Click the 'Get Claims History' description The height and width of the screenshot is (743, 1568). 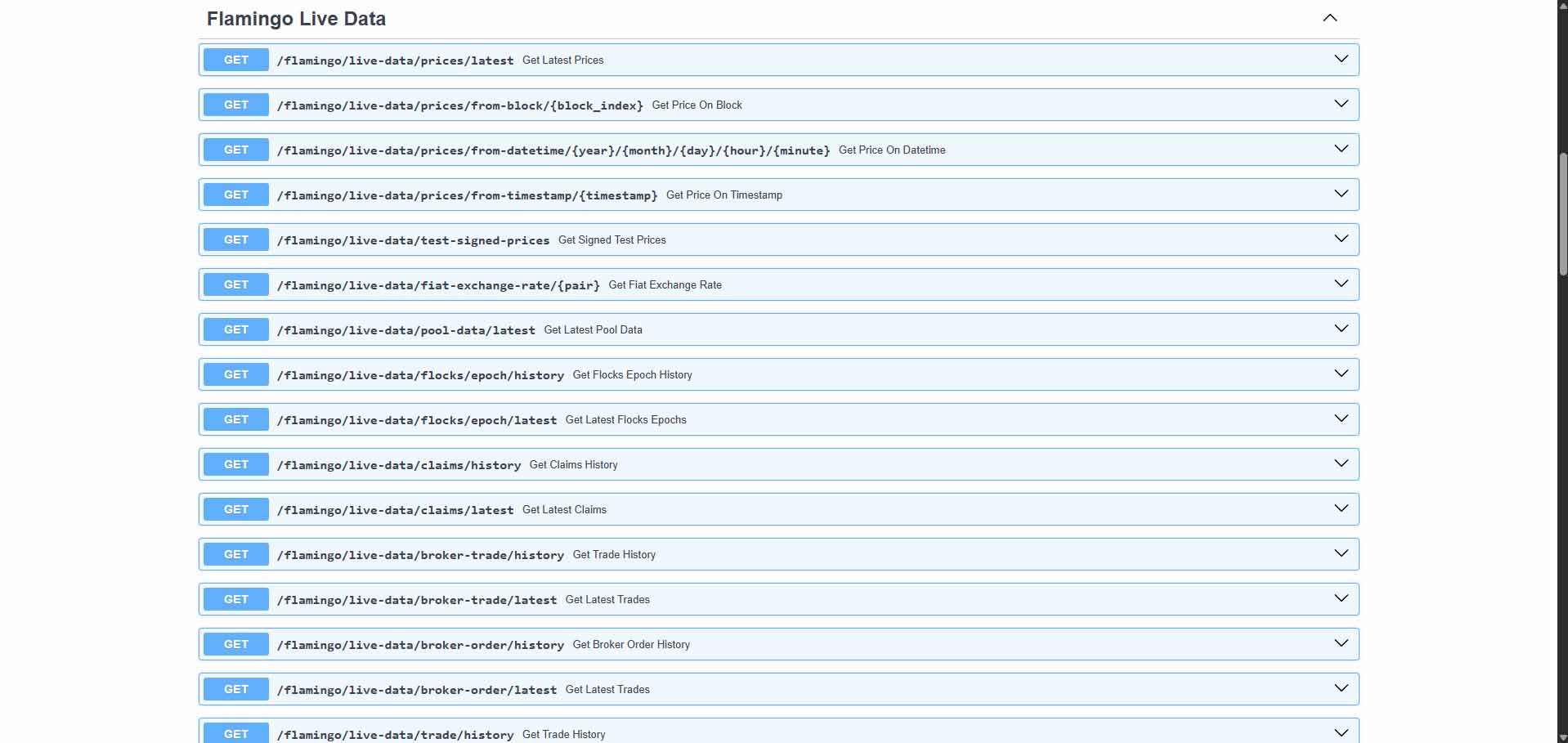[x=574, y=464]
